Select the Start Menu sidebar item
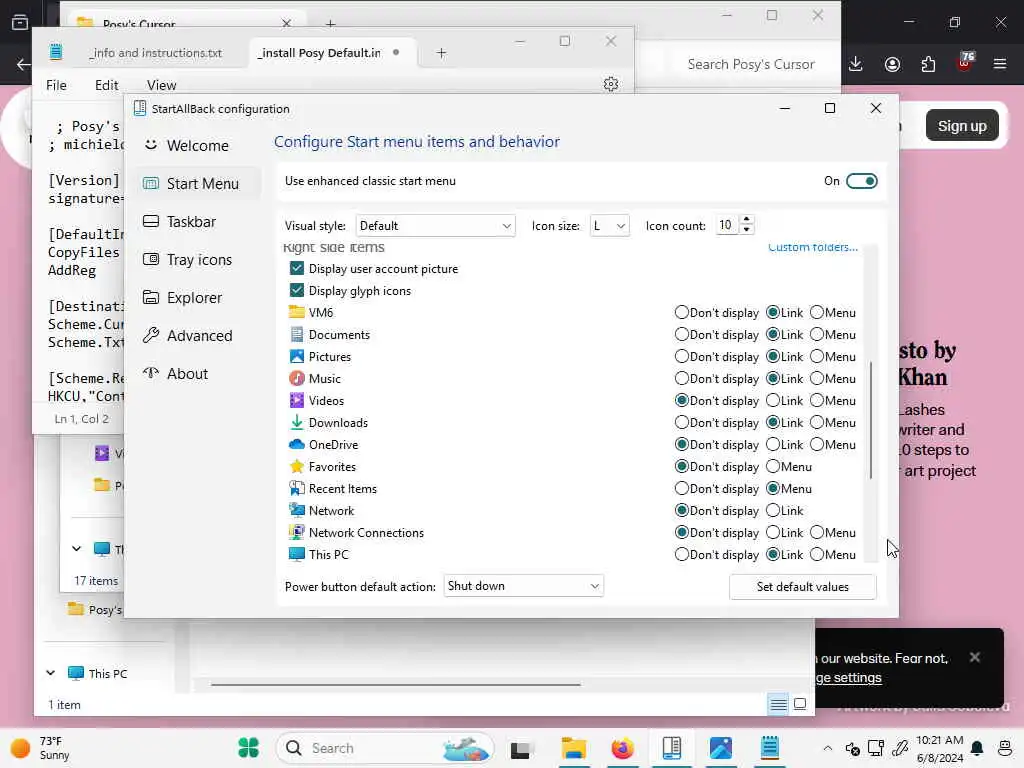 point(198,184)
